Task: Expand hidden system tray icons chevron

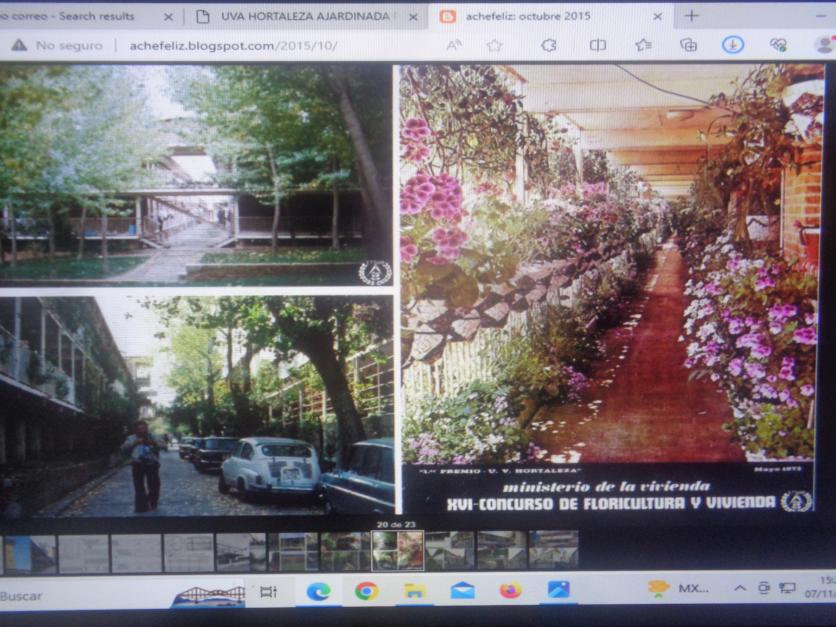Action: [x=740, y=588]
